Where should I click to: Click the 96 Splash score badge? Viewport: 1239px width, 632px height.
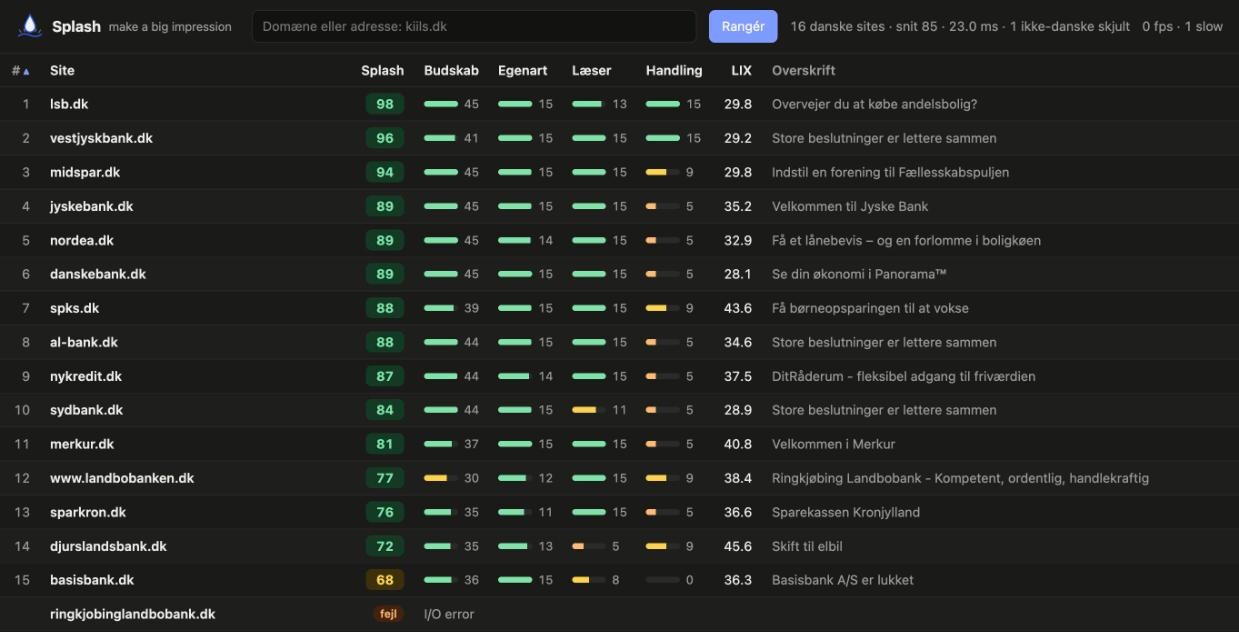385,138
